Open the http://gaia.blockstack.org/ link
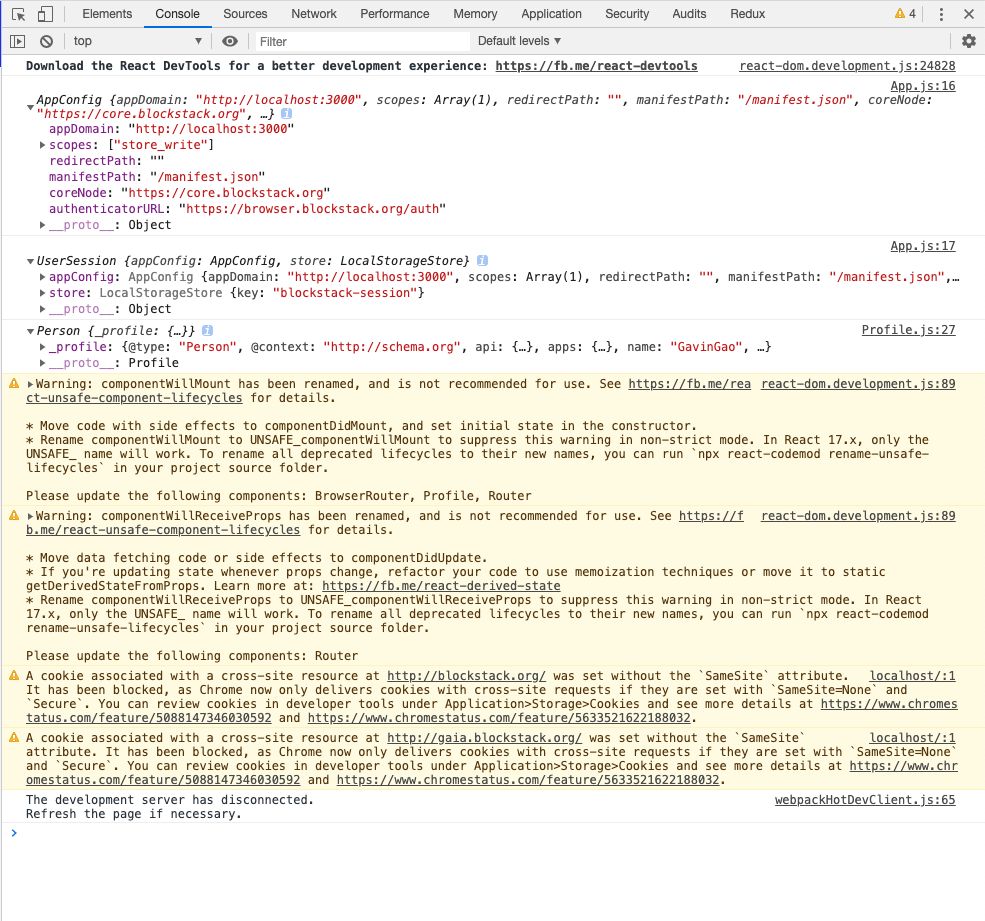Image resolution: width=985 pixels, height=921 pixels. [484, 738]
